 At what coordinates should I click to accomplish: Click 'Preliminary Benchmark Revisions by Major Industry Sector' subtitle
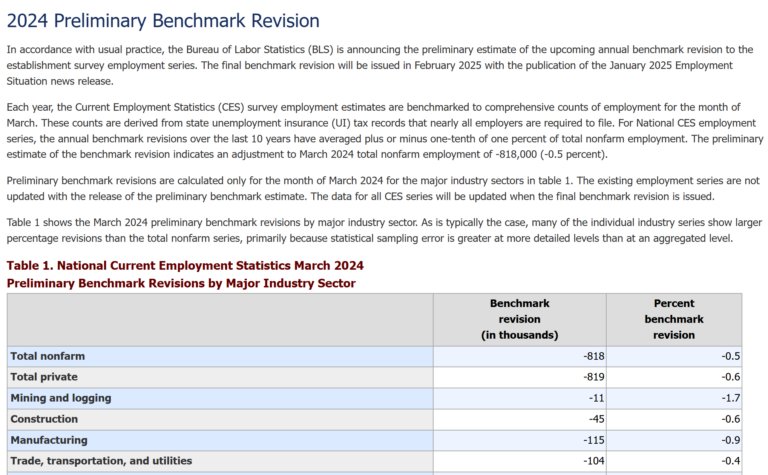click(181, 283)
